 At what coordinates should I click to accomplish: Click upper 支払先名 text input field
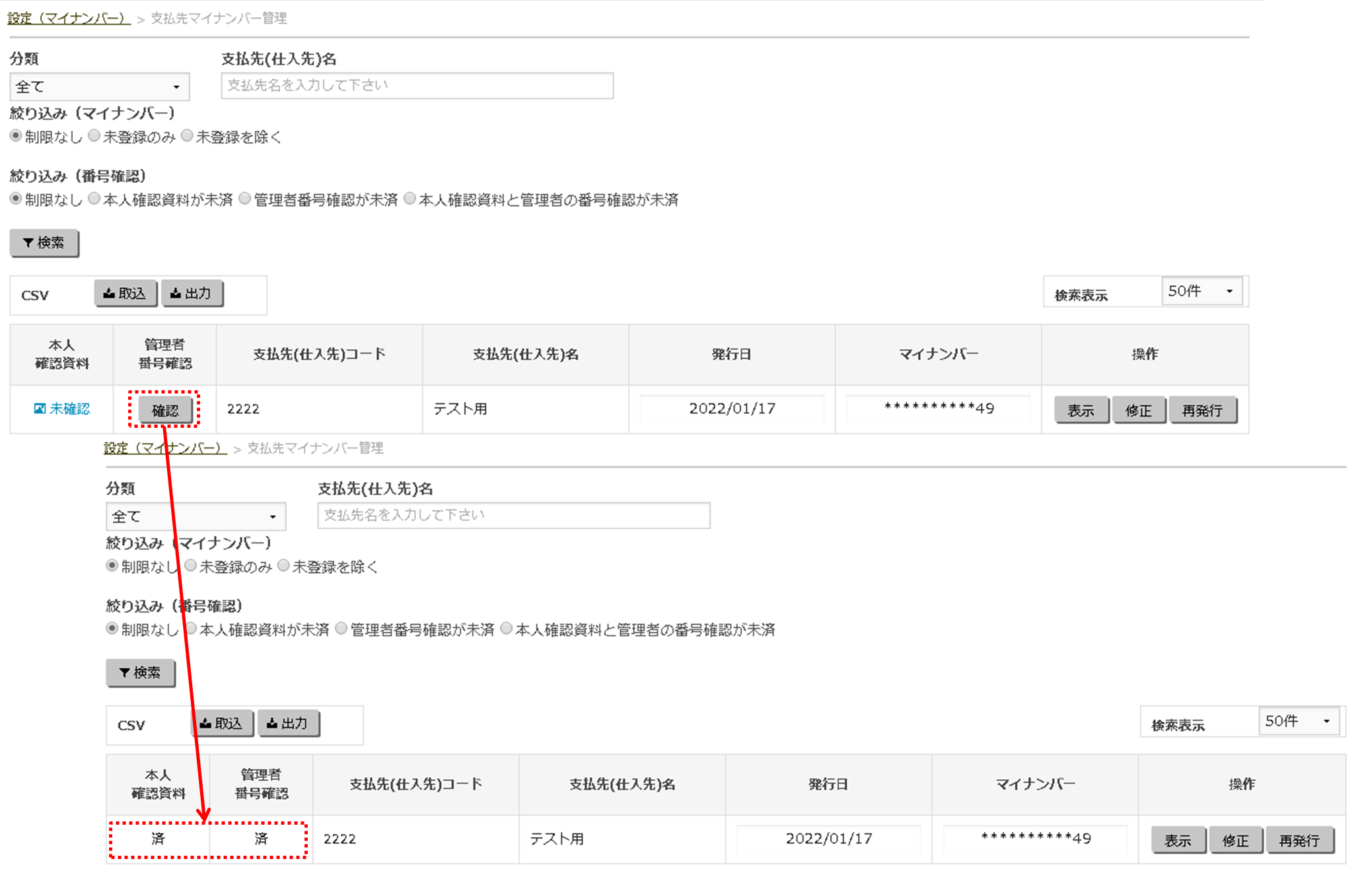[x=417, y=86]
